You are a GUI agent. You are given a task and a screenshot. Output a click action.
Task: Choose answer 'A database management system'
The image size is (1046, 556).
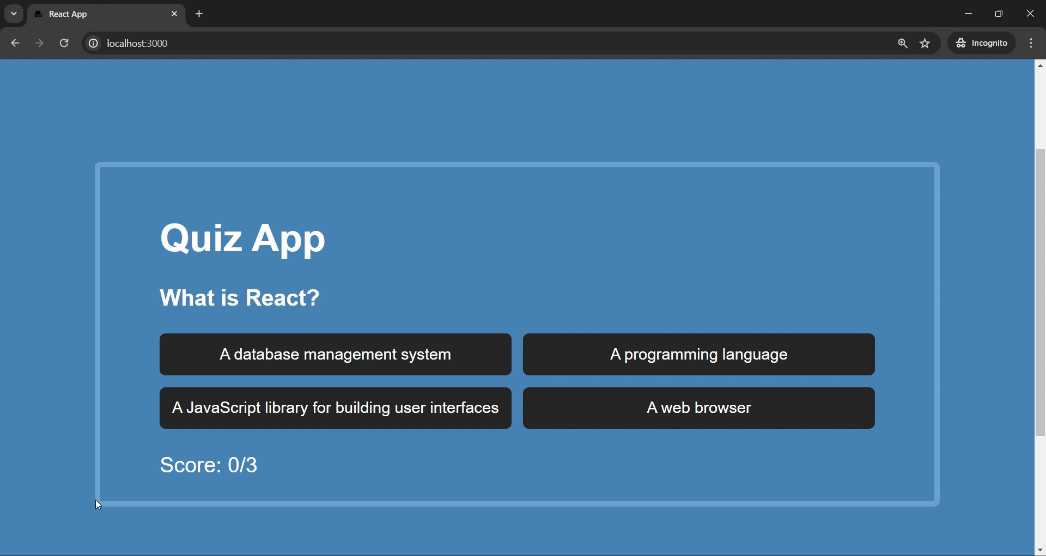click(336, 354)
